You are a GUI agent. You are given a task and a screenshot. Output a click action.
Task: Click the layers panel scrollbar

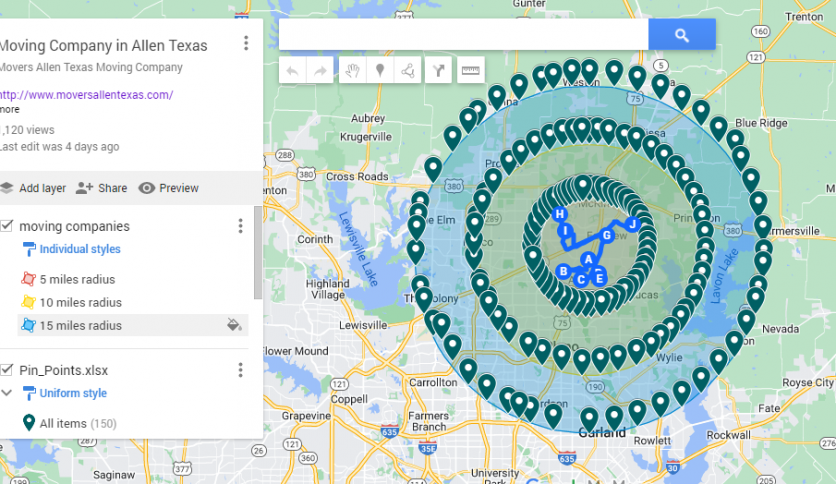tap(258, 253)
